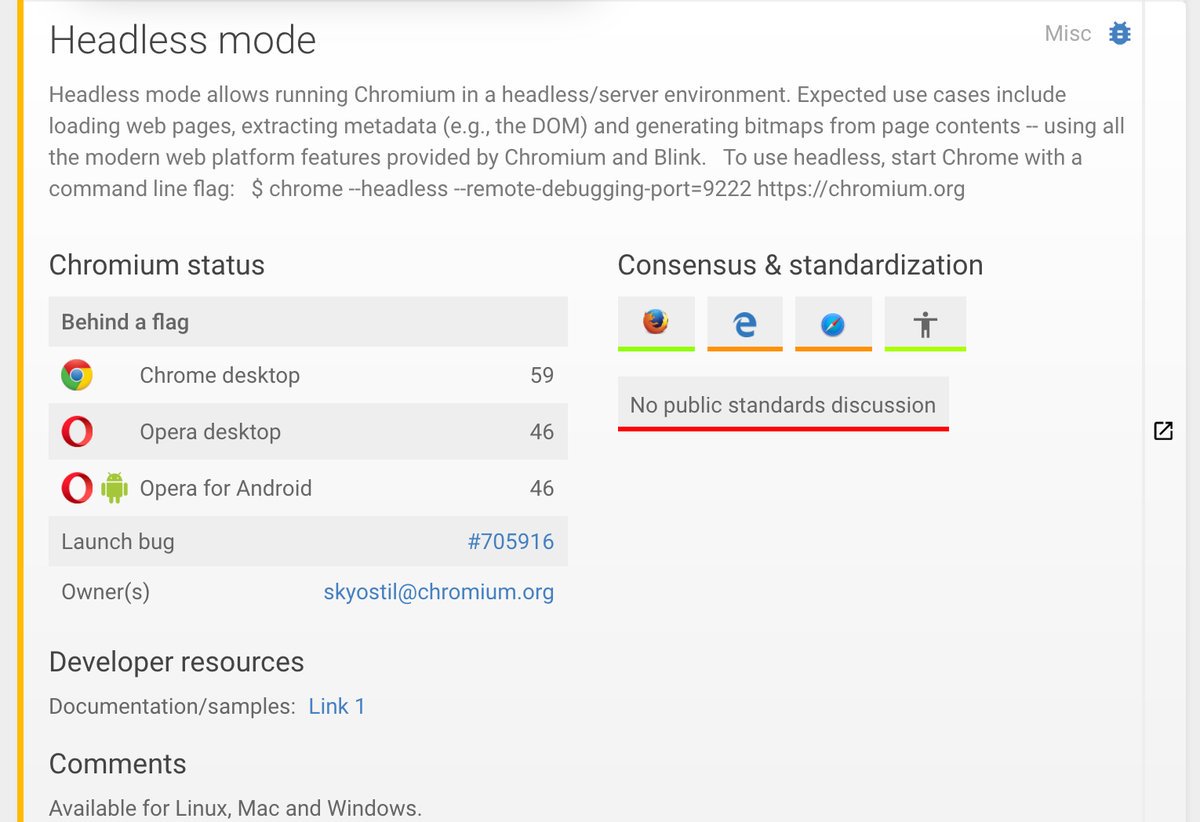Click the Consensus & standardization heading
The height and width of the screenshot is (822, 1200).
click(x=800, y=265)
